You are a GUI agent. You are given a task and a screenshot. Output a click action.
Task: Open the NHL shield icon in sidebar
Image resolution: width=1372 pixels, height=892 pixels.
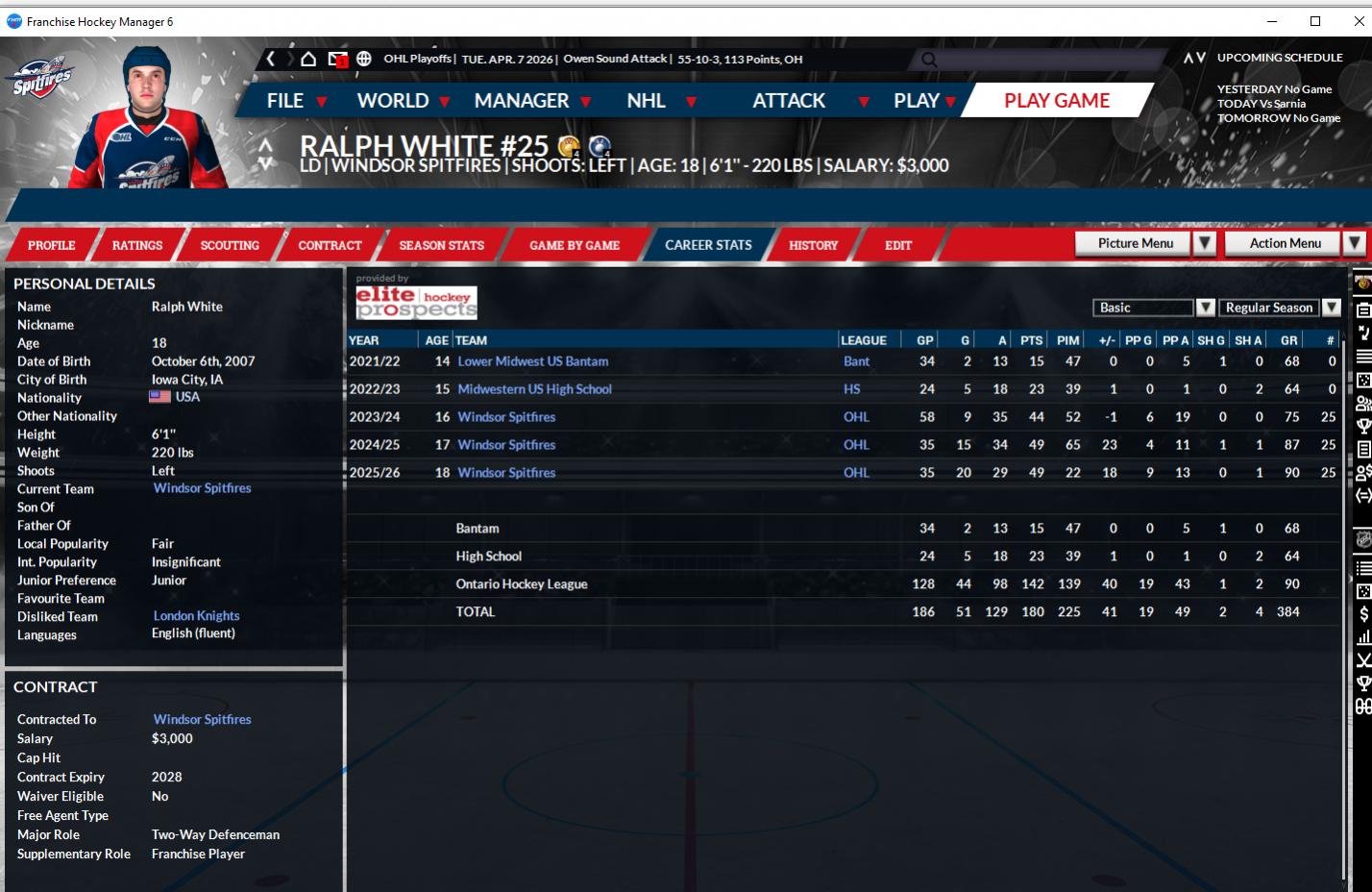tap(1363, 539)
